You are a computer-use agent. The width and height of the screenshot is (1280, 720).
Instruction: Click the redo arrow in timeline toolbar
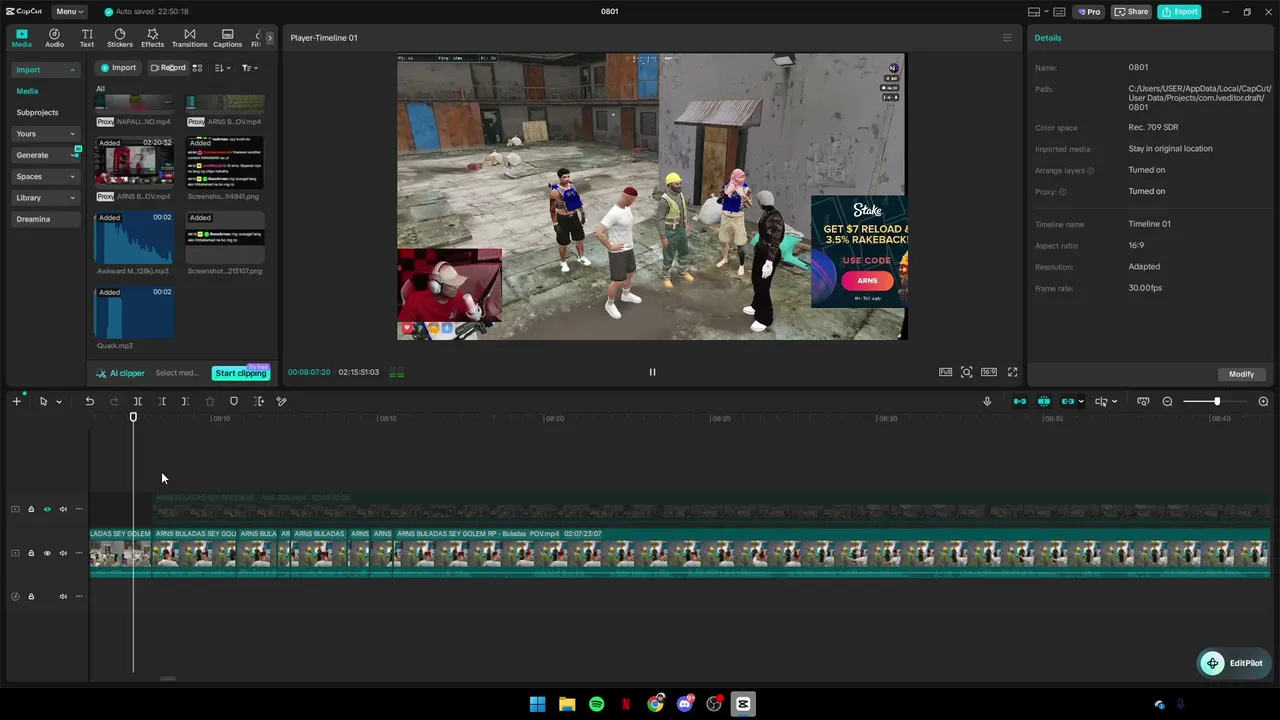pos(114,401)
